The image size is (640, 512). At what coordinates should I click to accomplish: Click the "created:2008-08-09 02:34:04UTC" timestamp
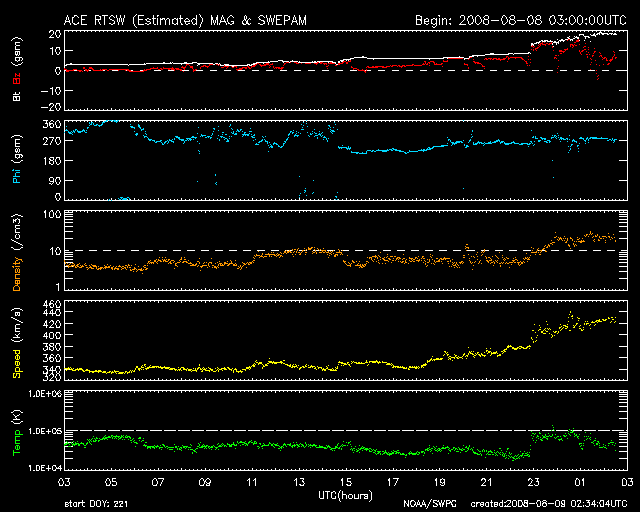pos(549,504)
